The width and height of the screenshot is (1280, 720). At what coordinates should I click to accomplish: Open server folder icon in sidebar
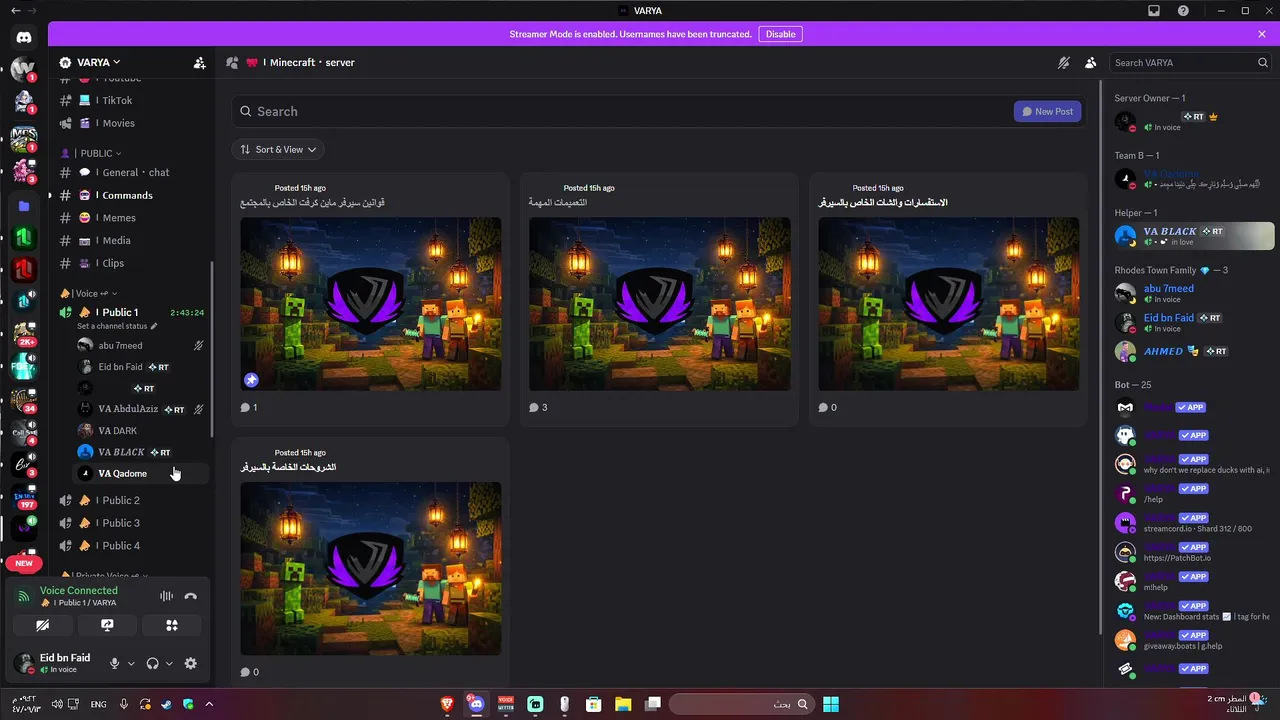tap(24, 206)
